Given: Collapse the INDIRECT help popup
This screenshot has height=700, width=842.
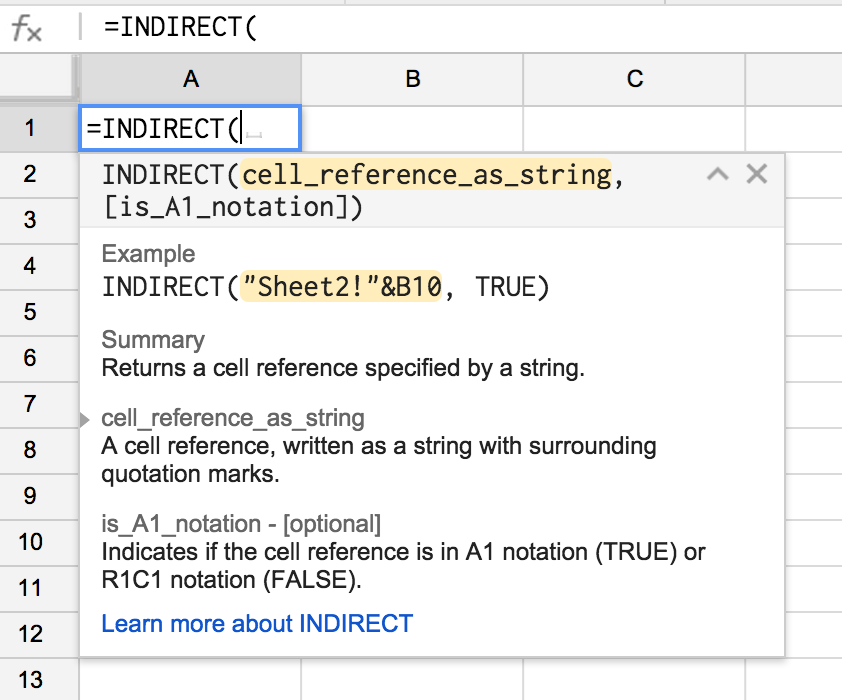Looking at the screenshot, I should pyautogui.click(x=717, y=173).
